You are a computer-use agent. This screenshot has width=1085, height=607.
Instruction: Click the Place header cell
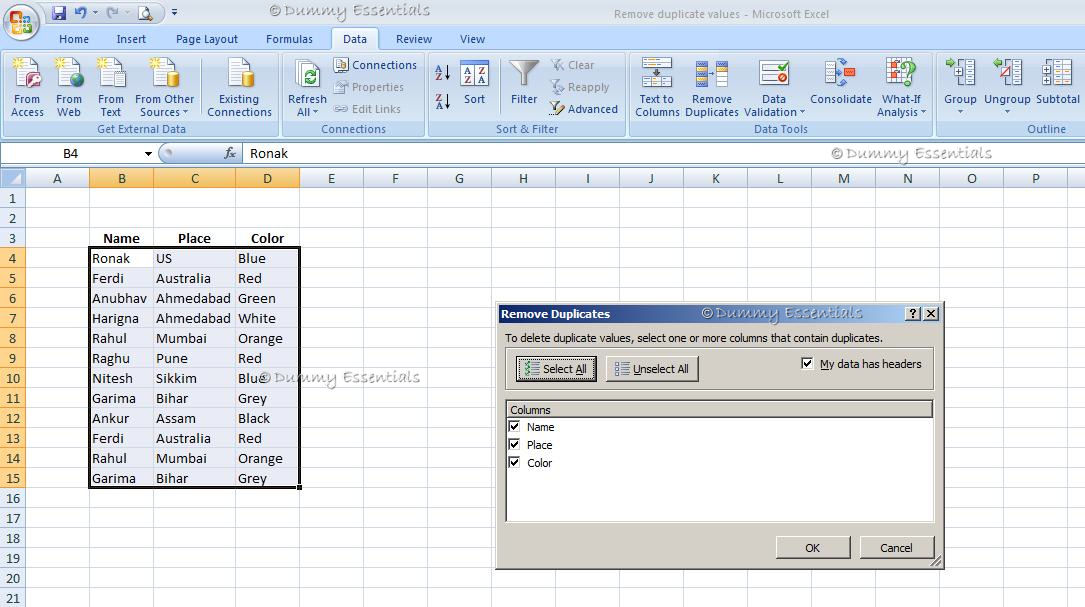tap(194, 238)
